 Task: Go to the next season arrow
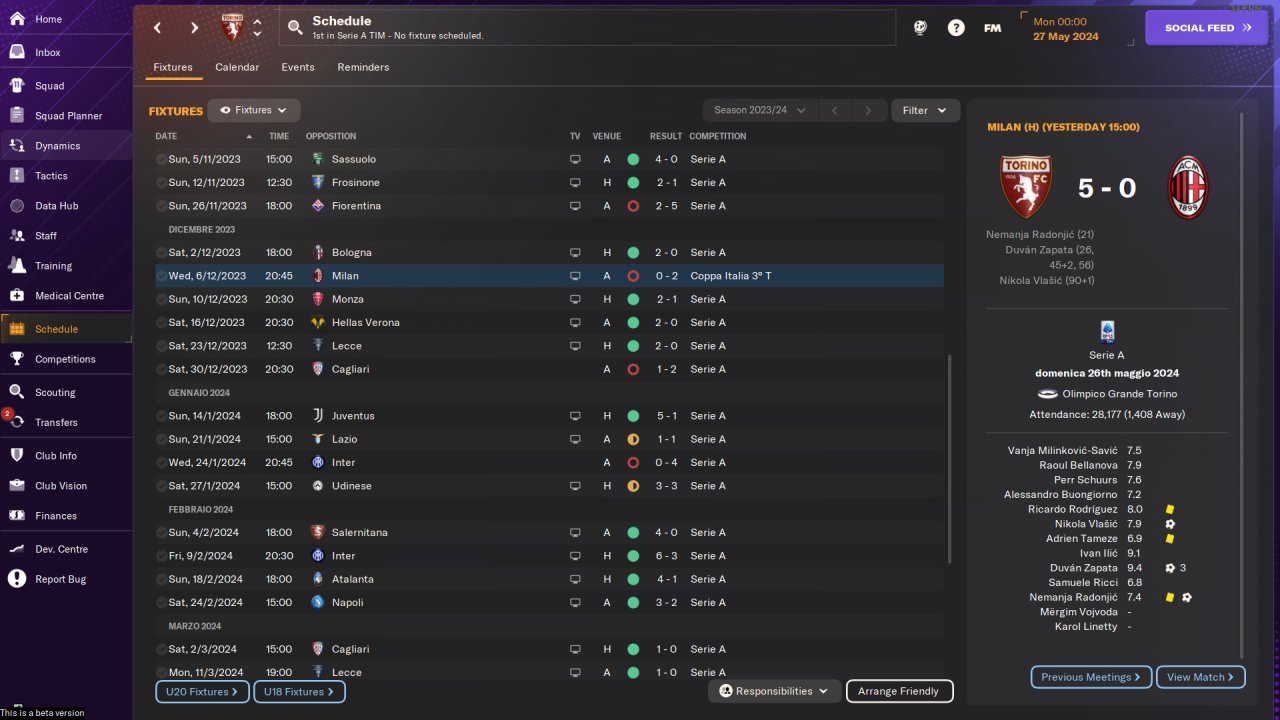[x=869, y=110]
